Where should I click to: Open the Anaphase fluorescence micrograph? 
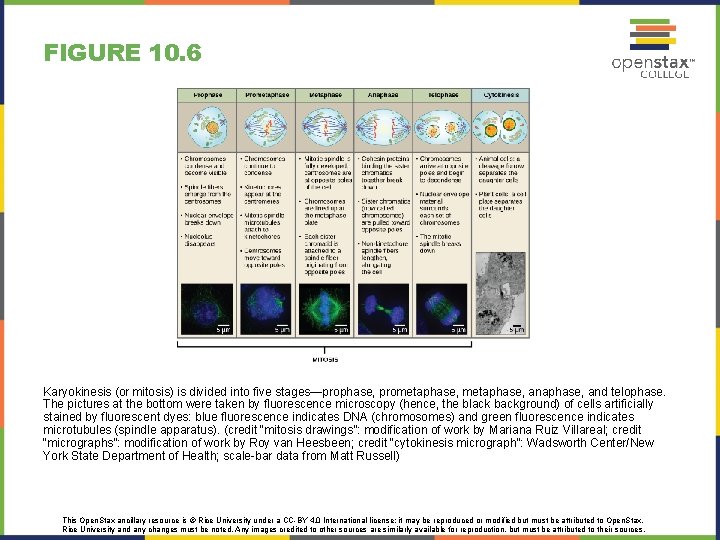[383, 309]
